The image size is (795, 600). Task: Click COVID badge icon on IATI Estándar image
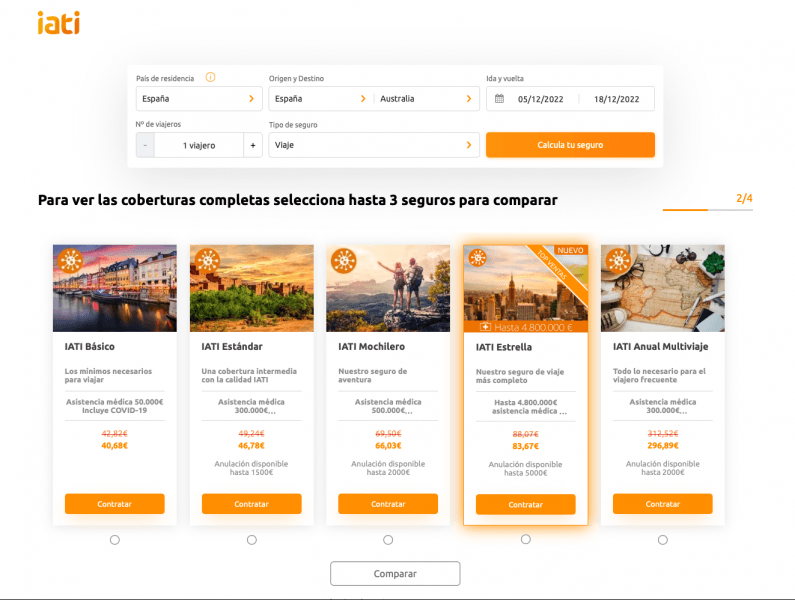(207, 261)
